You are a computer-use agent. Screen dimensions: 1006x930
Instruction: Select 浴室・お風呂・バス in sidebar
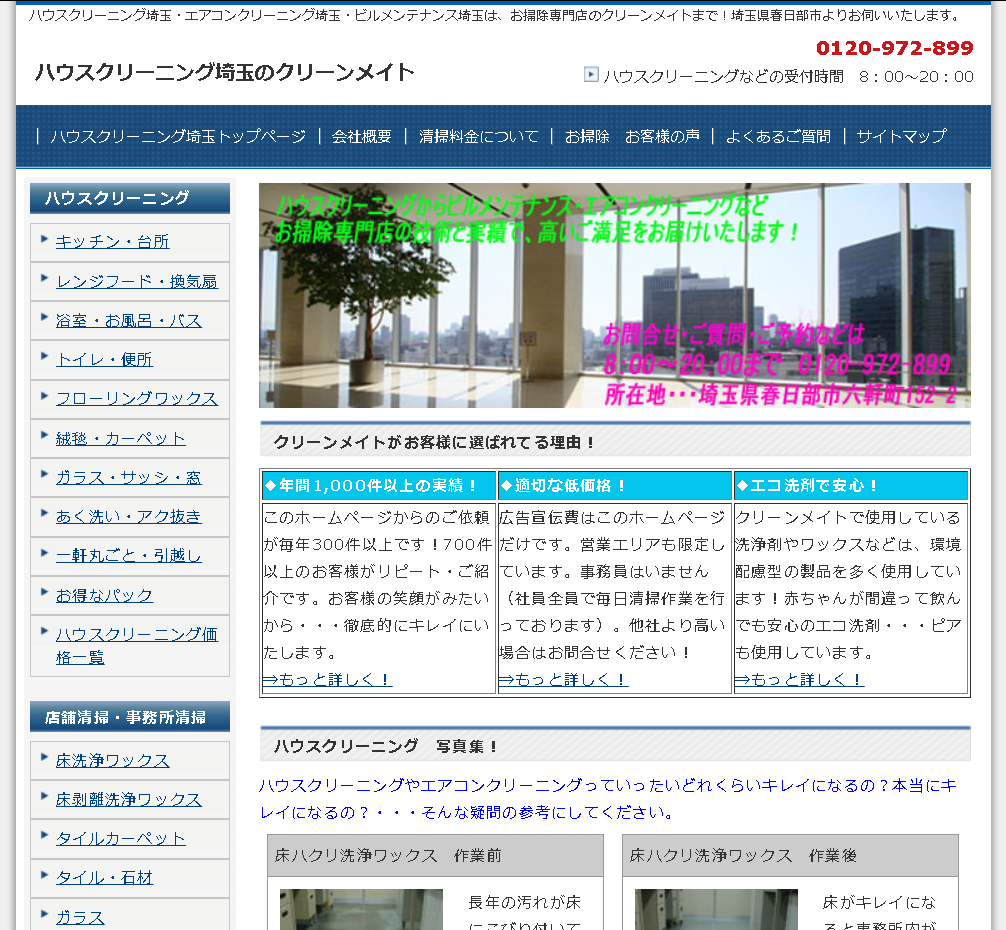[x=128, y=320]
